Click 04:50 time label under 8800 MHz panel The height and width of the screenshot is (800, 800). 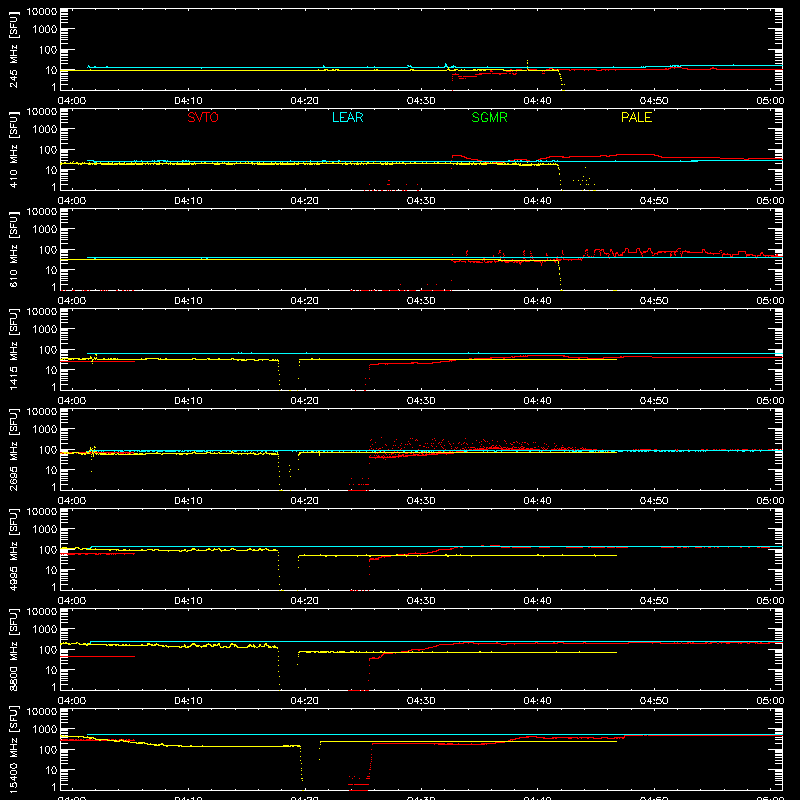click(x=654, y=701)
